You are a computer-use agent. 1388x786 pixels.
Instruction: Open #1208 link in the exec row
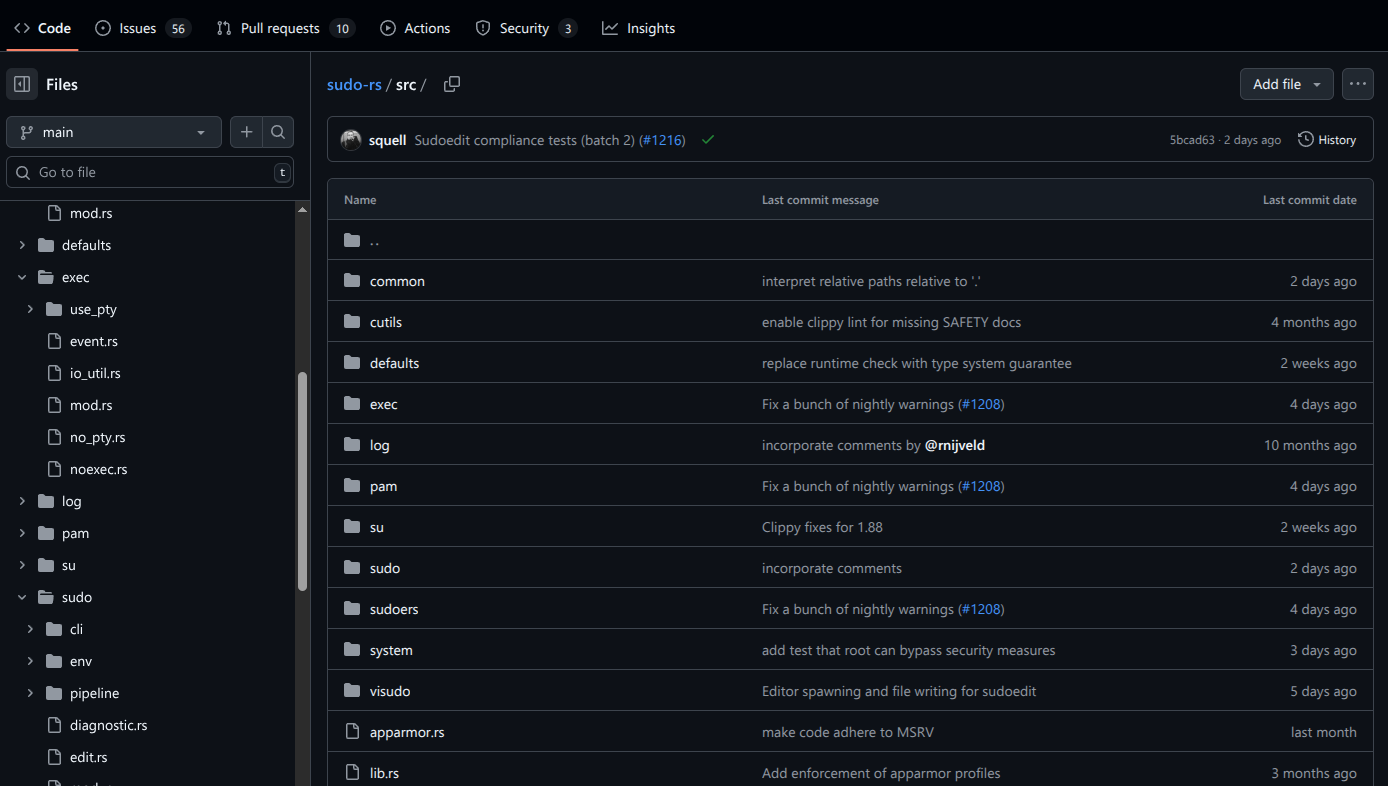click(981, 404)
